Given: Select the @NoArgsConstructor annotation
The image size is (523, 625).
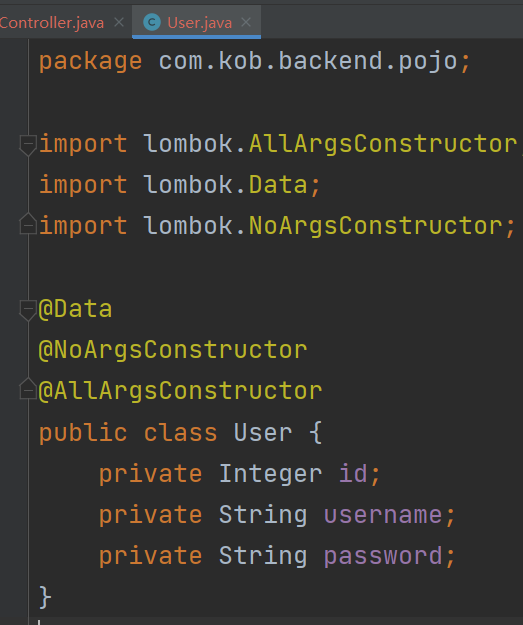Looking at the screenshot, I should pos(173,350).
